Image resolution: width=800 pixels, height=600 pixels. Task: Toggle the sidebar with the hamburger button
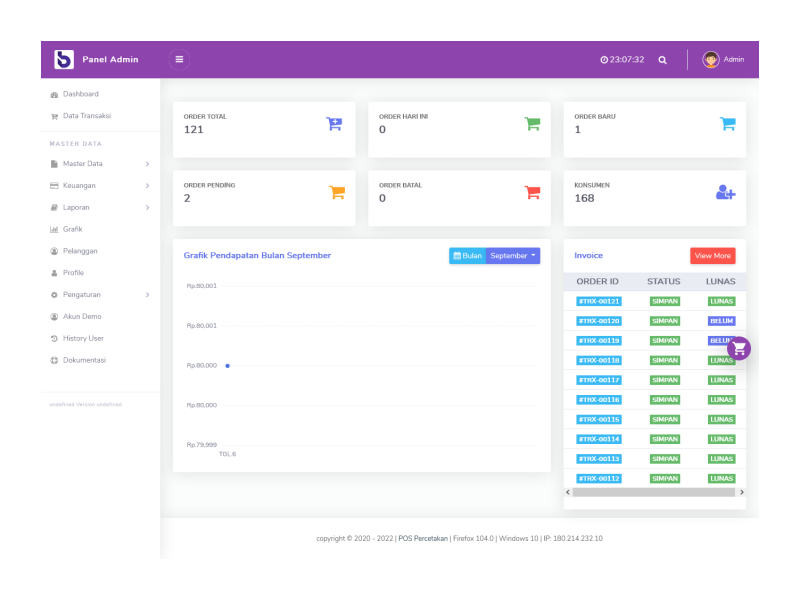tap(179, 60)
